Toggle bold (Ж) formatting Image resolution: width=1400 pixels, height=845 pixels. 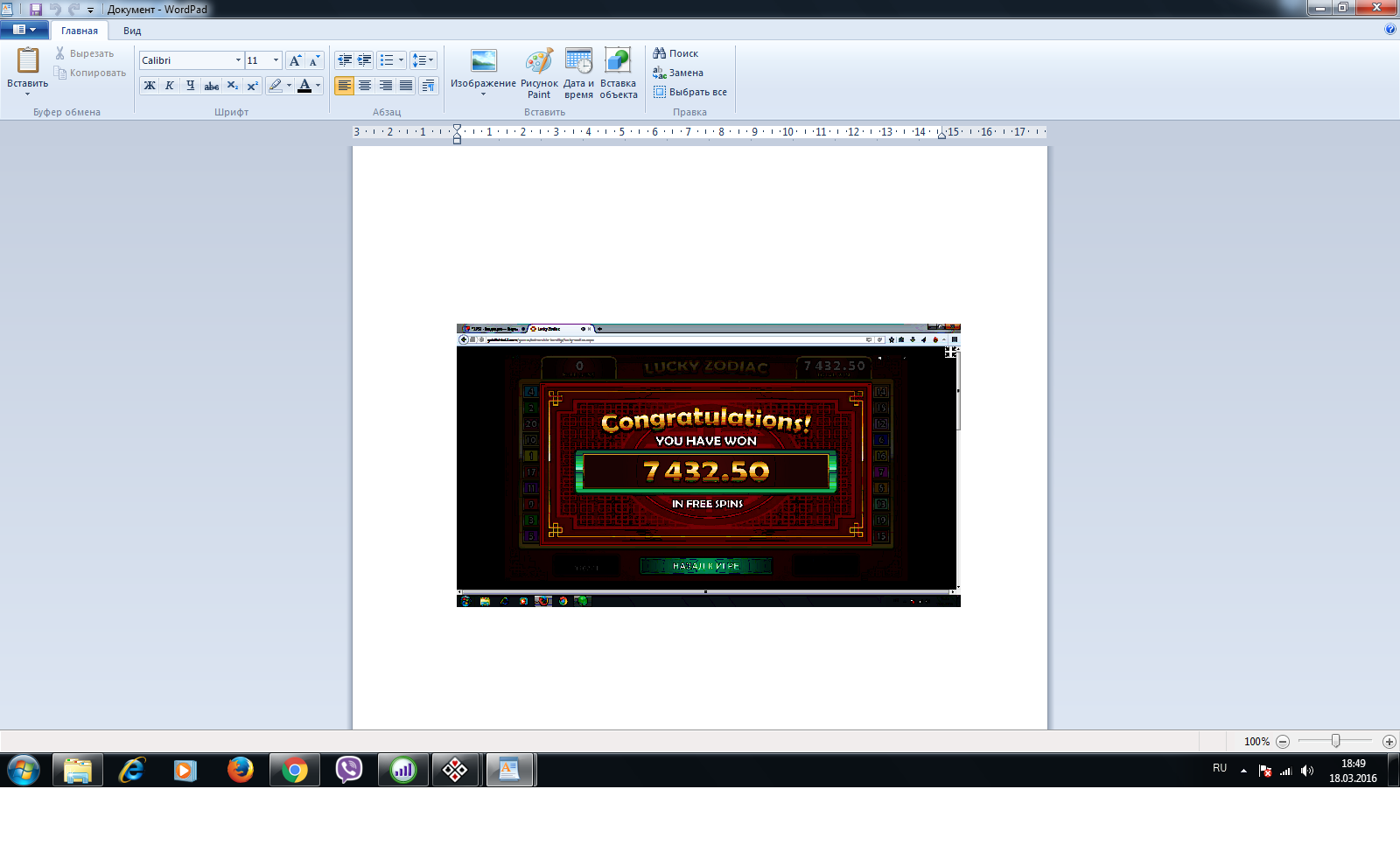coord(150,86)
